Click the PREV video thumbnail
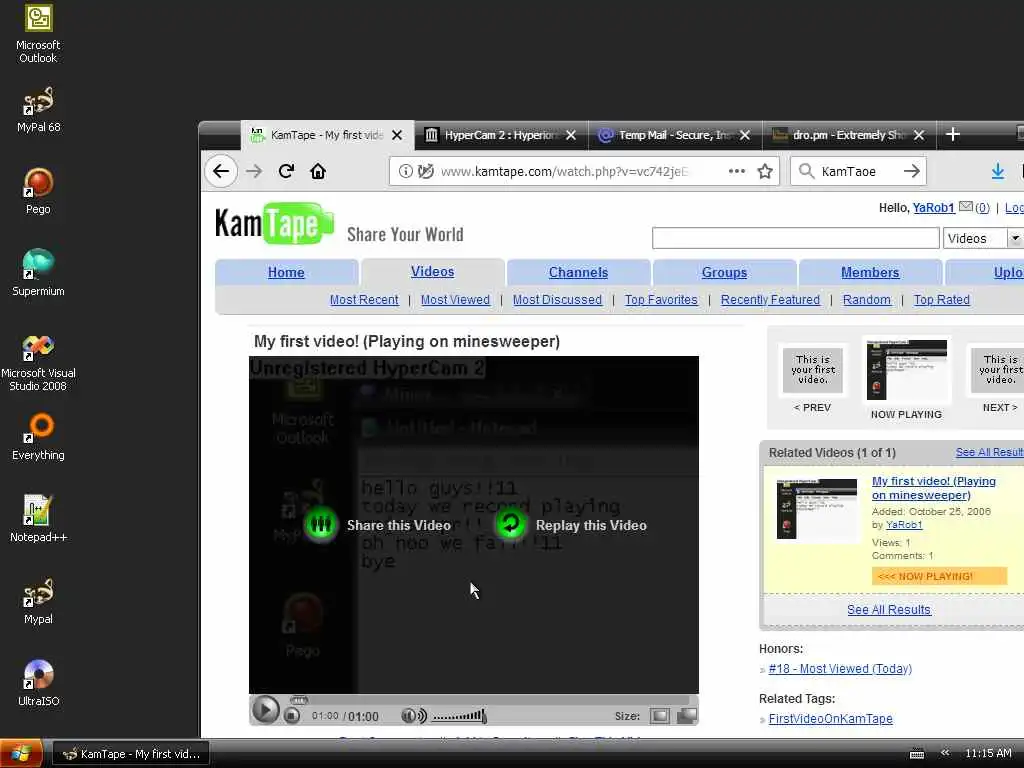The image size is (1024, 768). (812, 370)
